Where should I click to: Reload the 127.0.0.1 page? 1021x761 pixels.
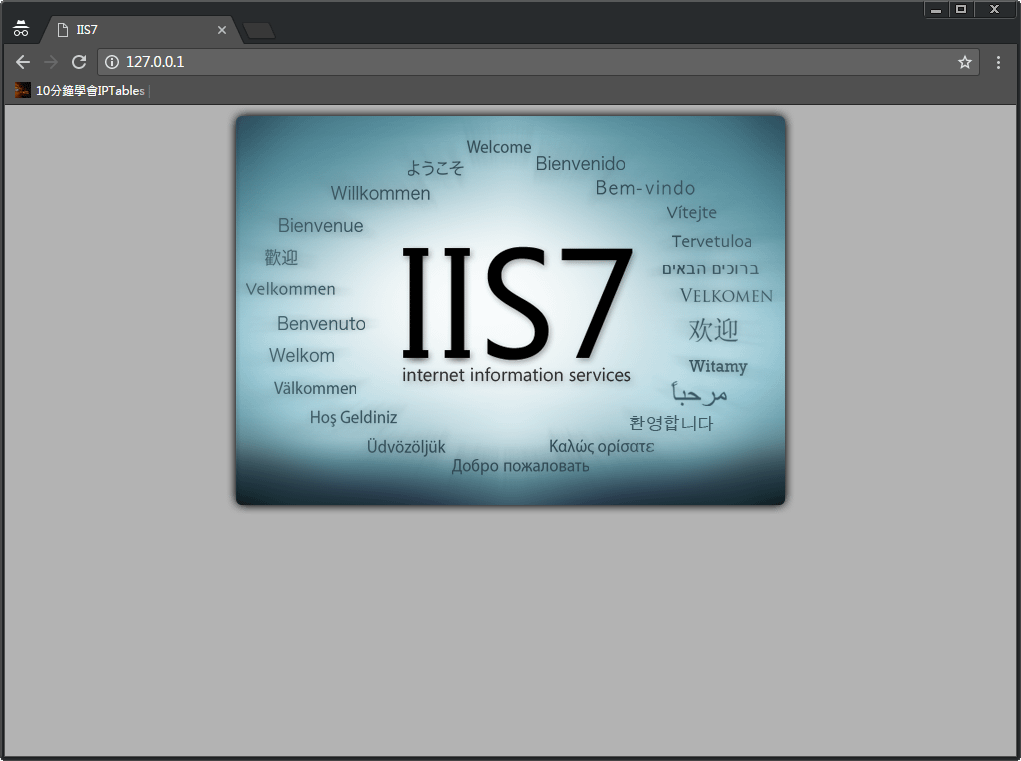79,62
